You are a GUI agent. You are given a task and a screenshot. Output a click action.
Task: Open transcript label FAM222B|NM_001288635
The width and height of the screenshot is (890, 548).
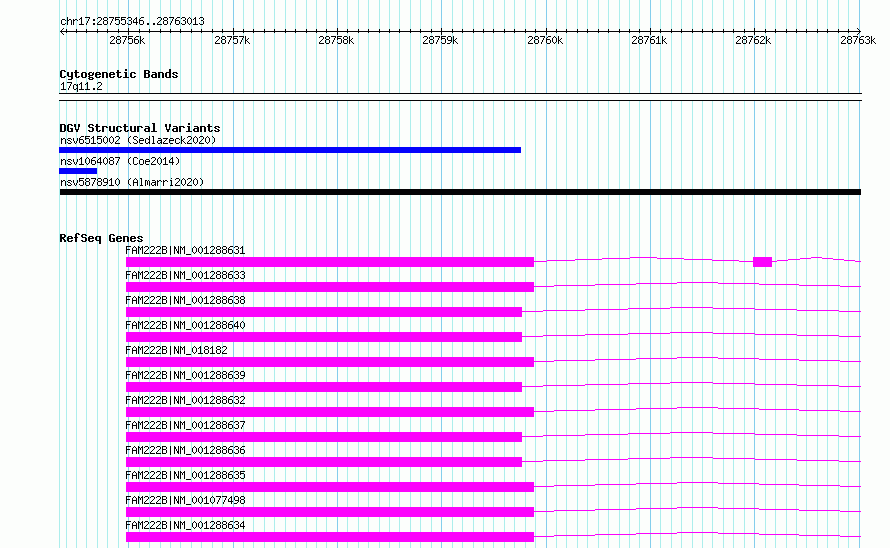tap(185, 475)
